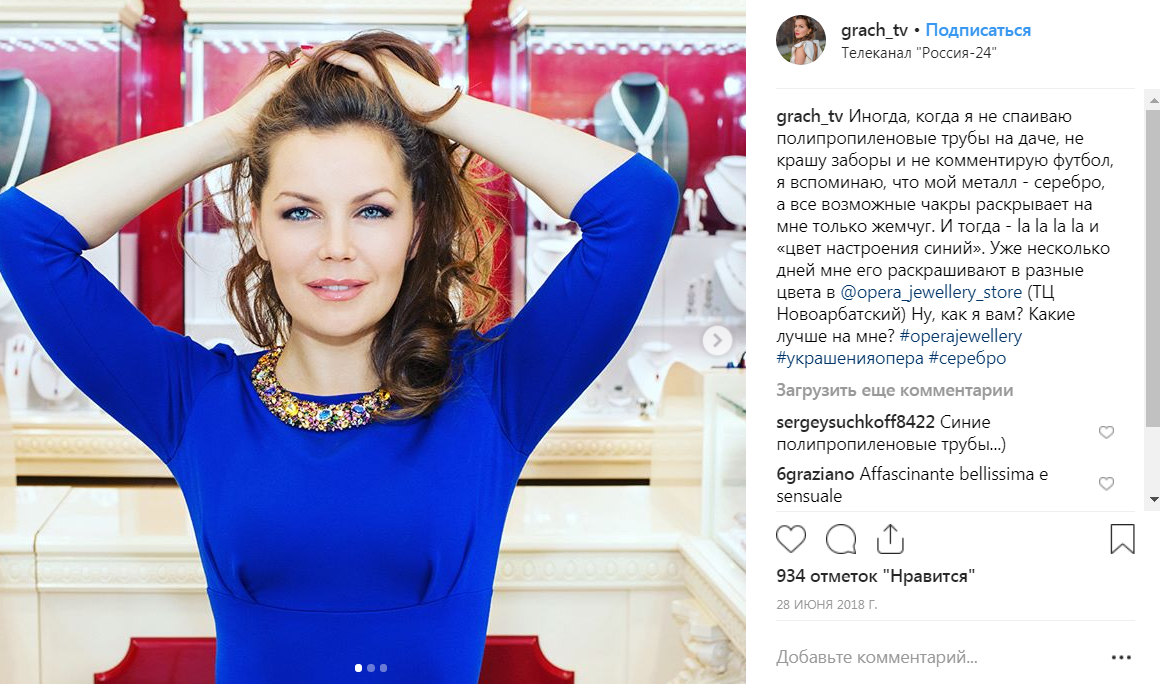Open the grach_tv username in the header
1160x684 pixels.
[x=874, y=30]
